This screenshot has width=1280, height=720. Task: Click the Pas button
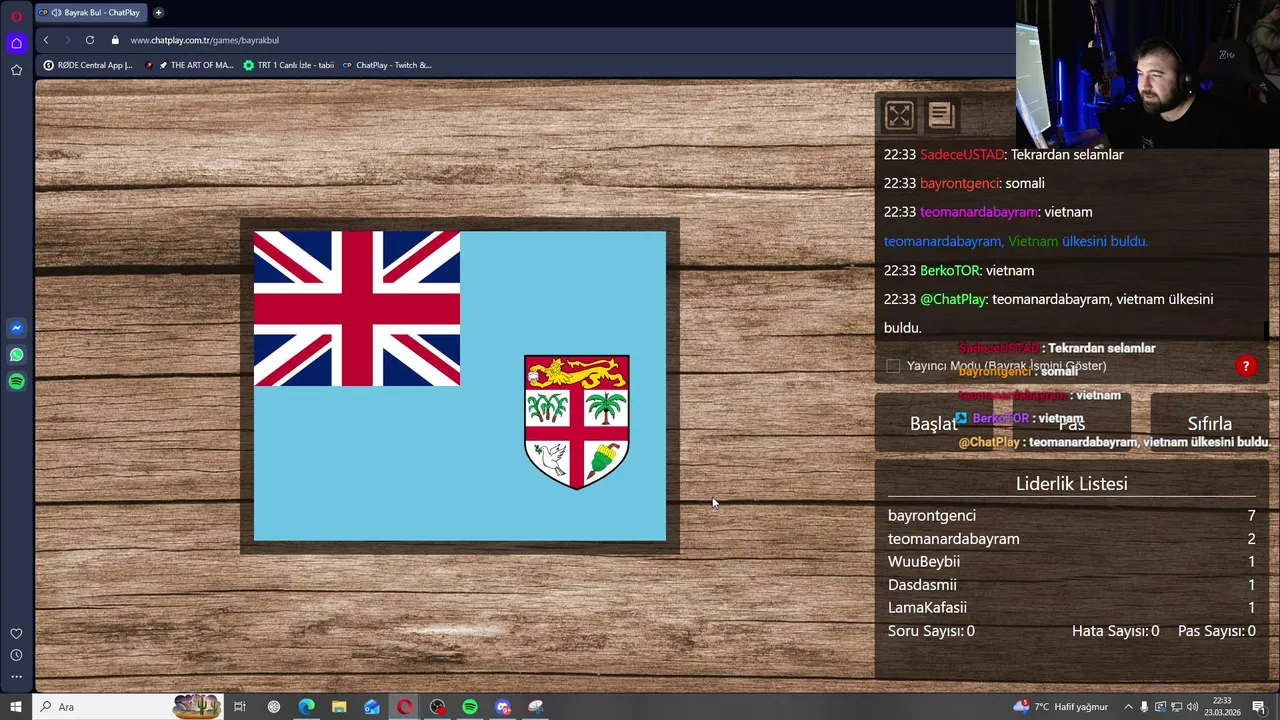(1071, 424)
